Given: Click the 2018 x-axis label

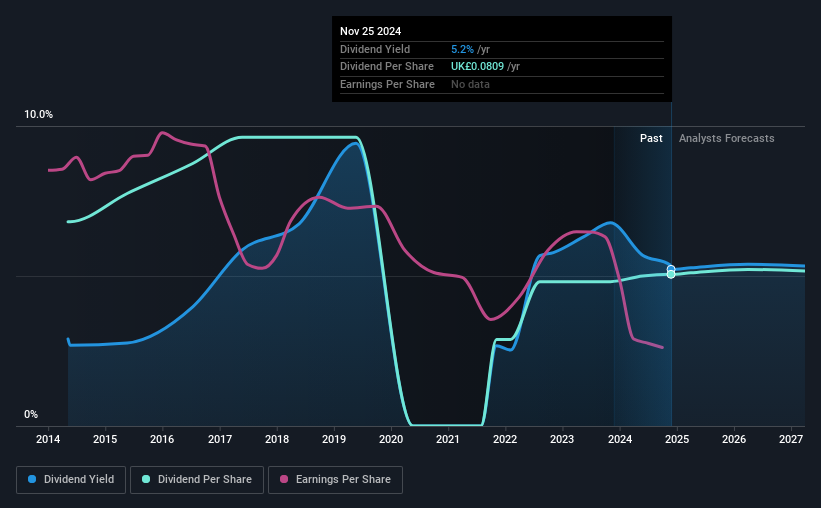Looking at the screenshot, I should (x=277, y=439).
